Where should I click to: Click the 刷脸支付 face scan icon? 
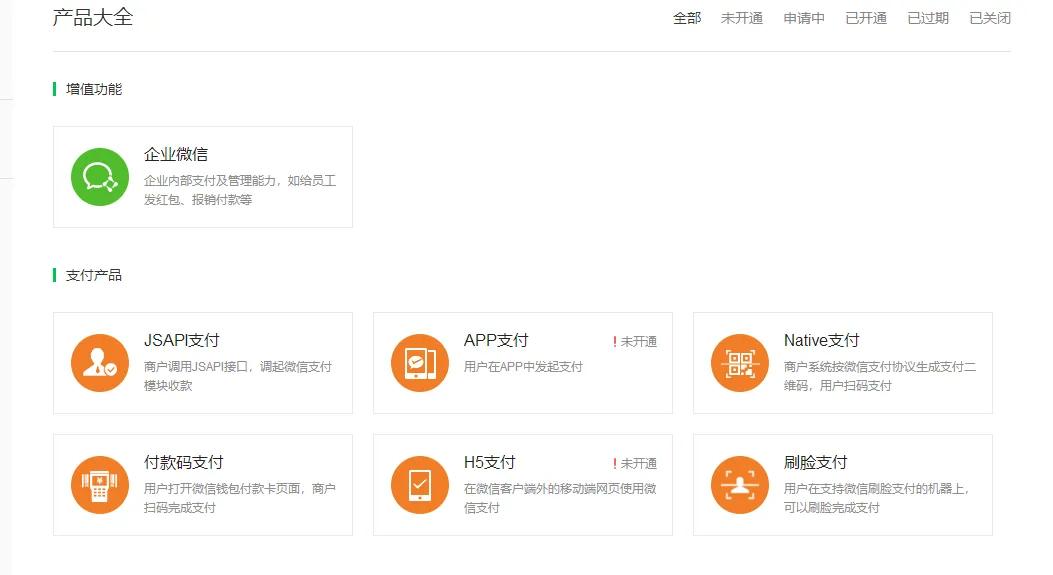click(x=740, y=485)
